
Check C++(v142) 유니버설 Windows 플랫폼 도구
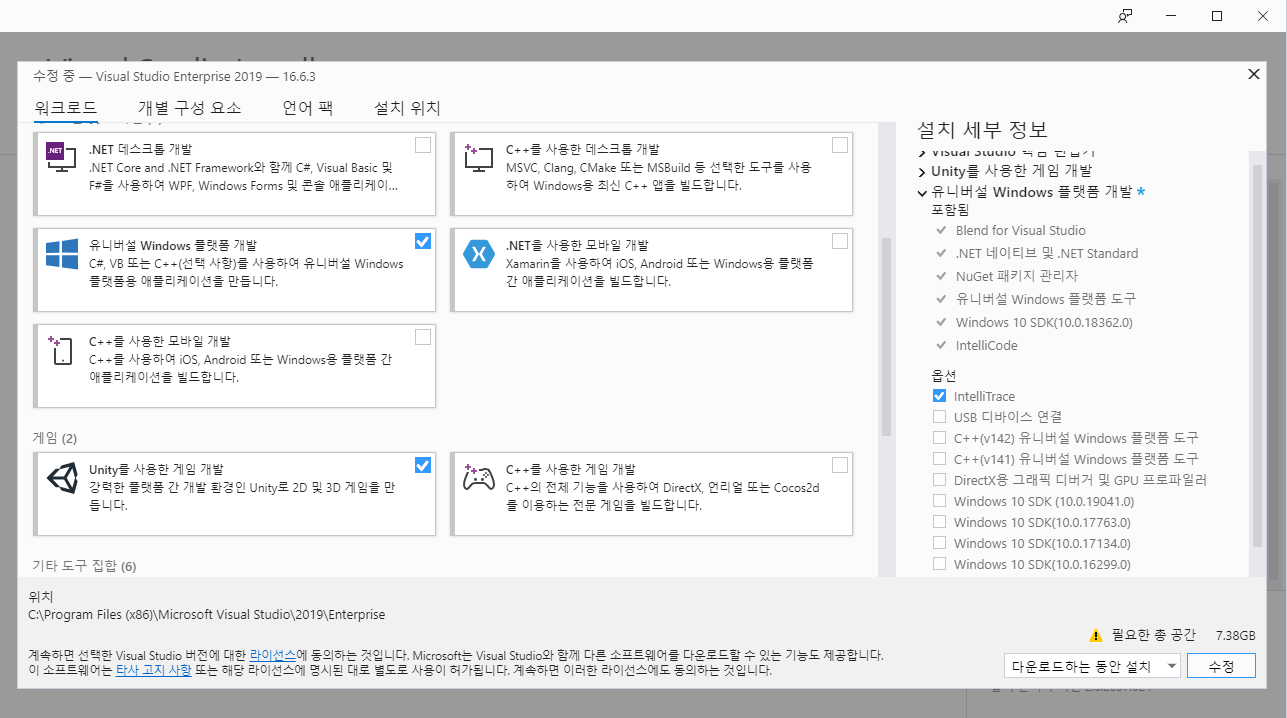pyautogui.click(x=939, y=438)
